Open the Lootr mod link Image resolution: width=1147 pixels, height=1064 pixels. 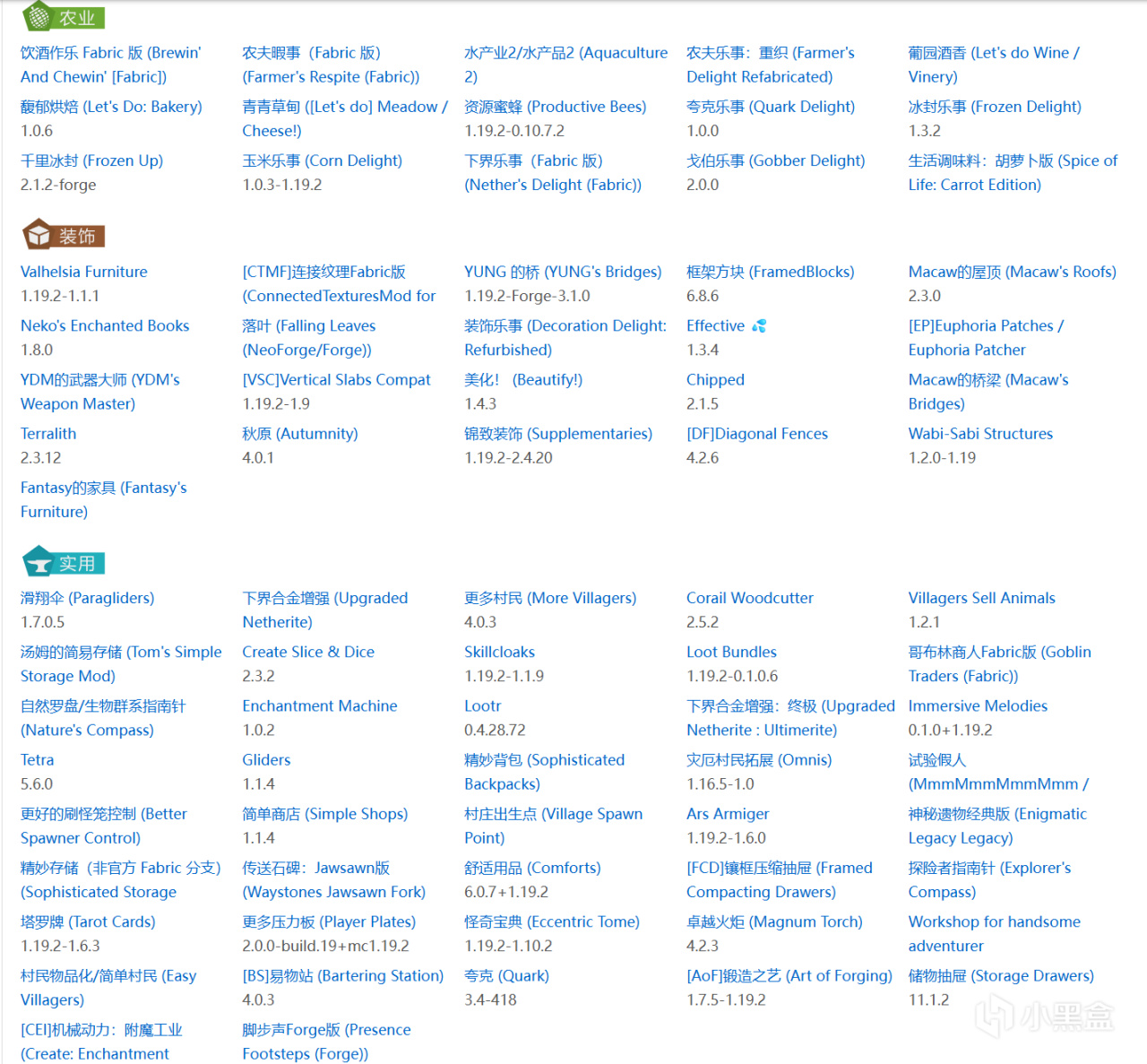(x=483, y=705)
